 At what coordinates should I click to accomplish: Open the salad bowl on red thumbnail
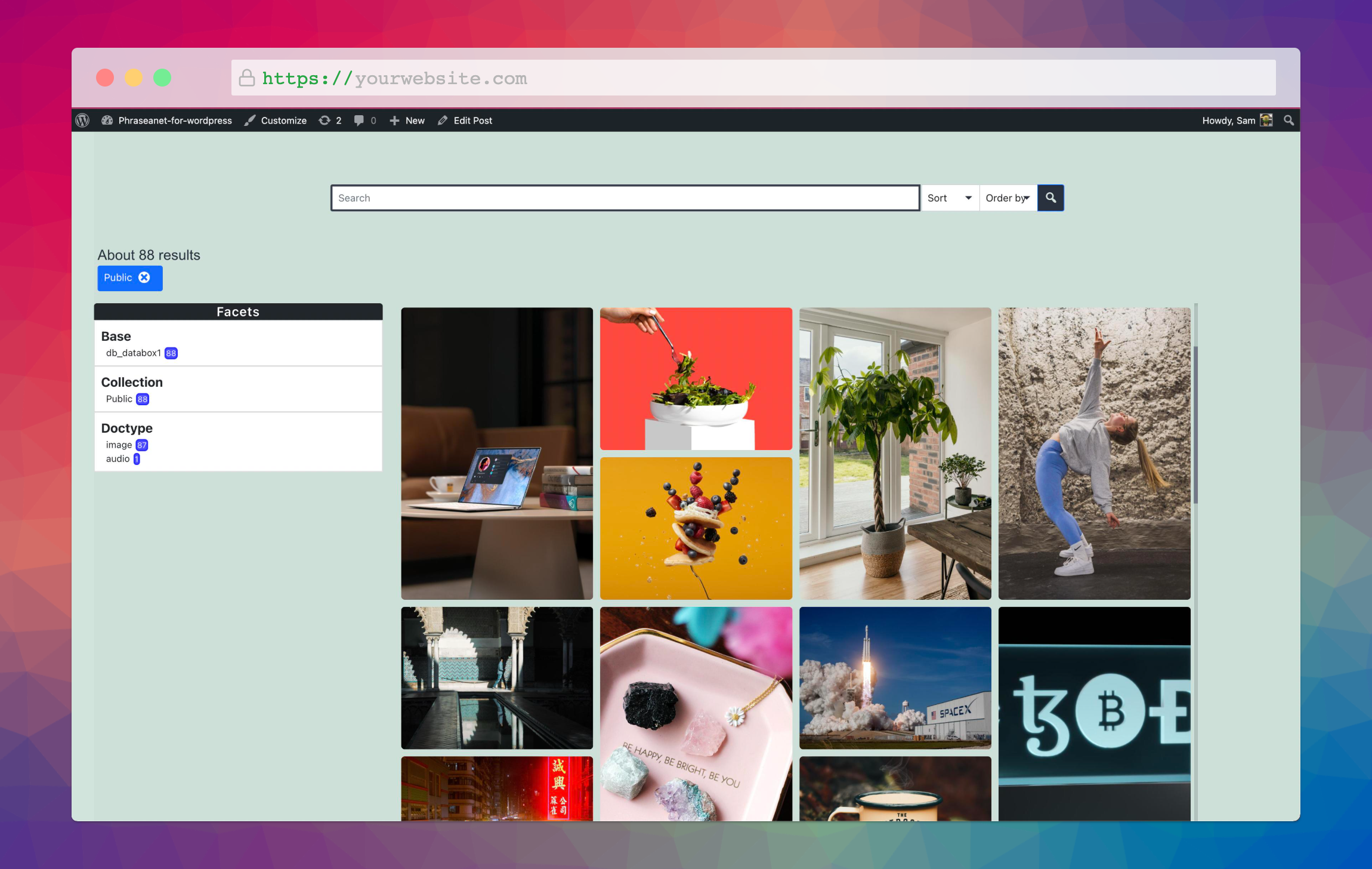coord(696,379)
